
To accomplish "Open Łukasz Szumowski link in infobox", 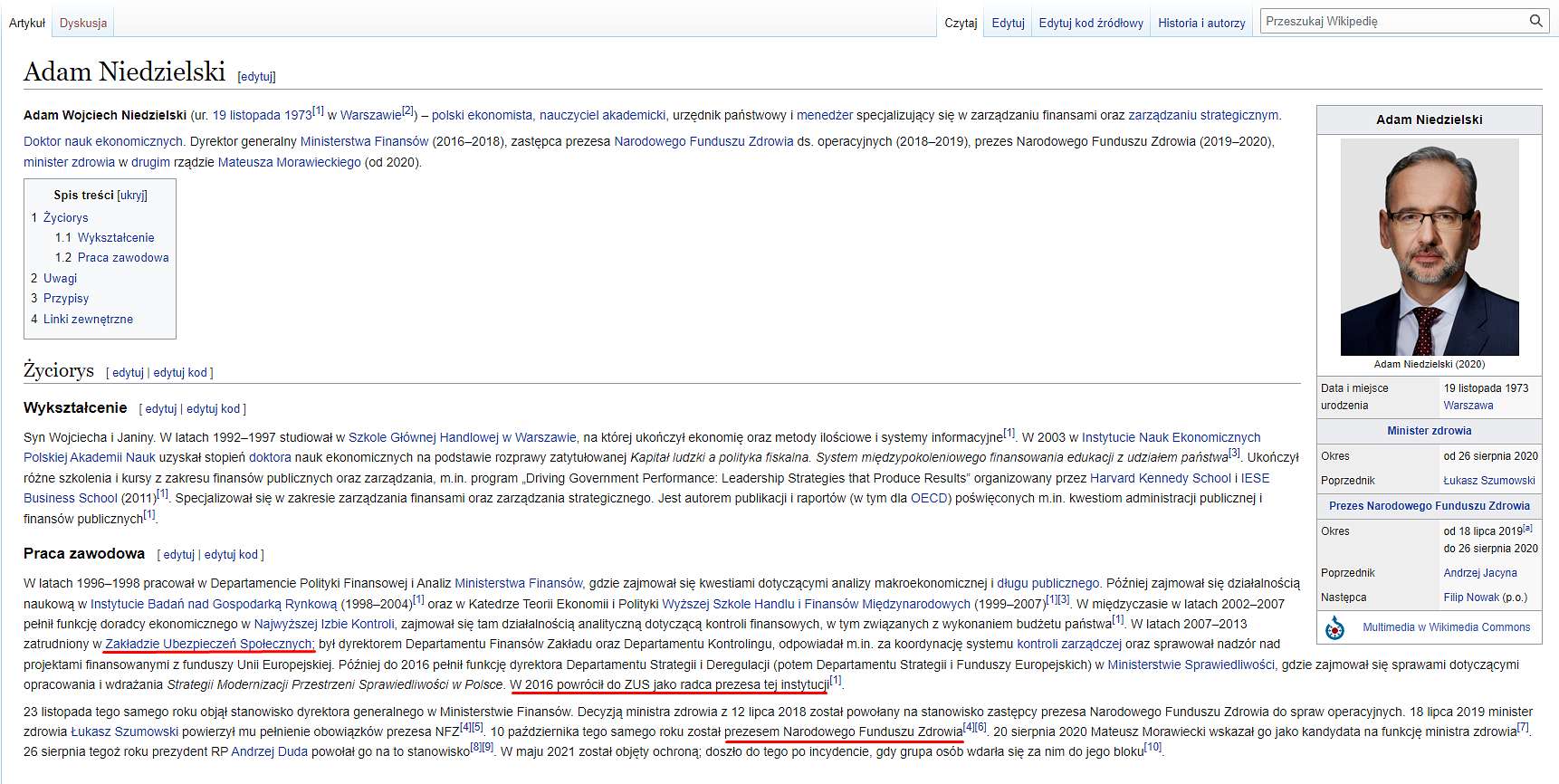I will [x=1489, y=481].
